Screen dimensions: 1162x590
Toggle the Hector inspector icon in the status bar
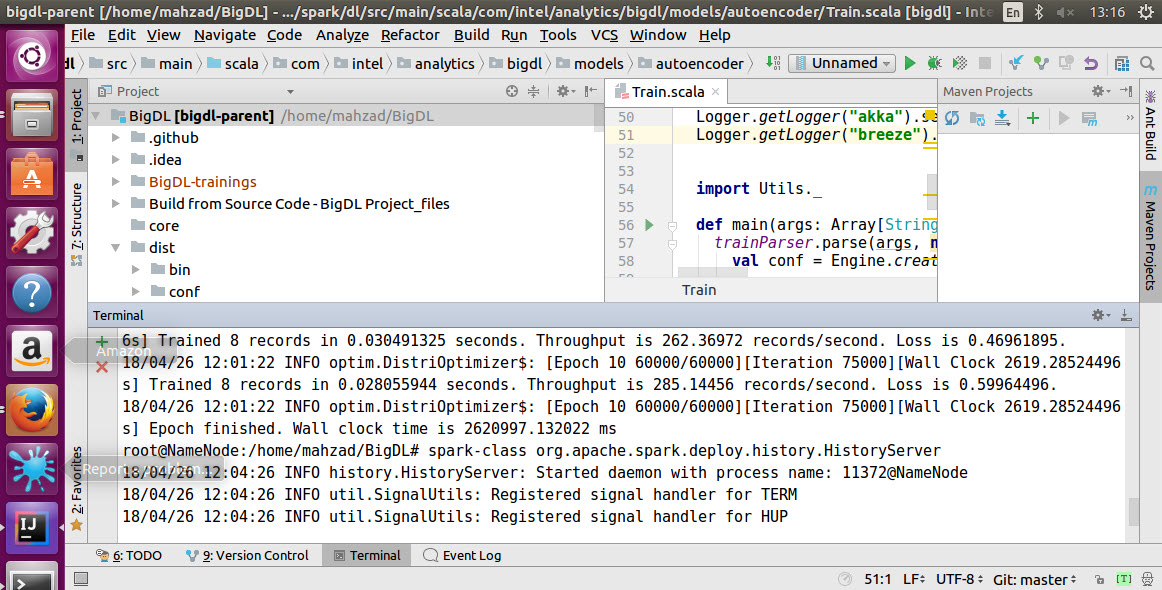(1147, 579)
